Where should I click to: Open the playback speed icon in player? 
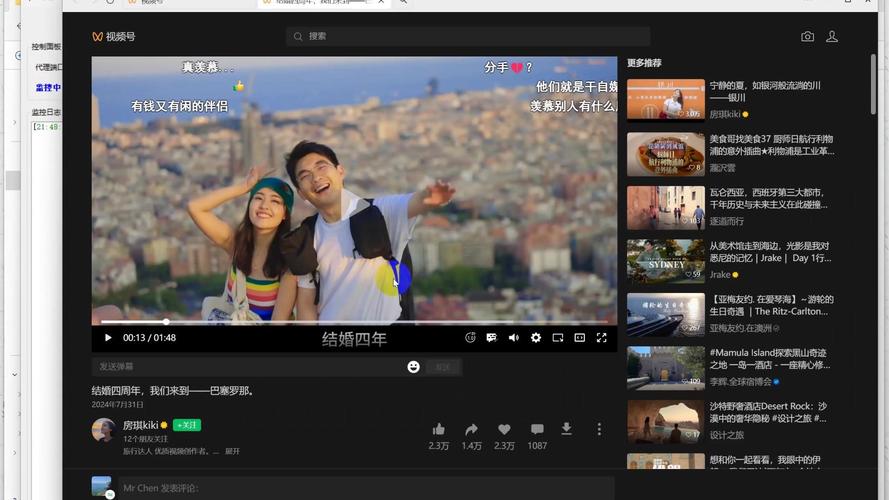[x=470, y=338]
